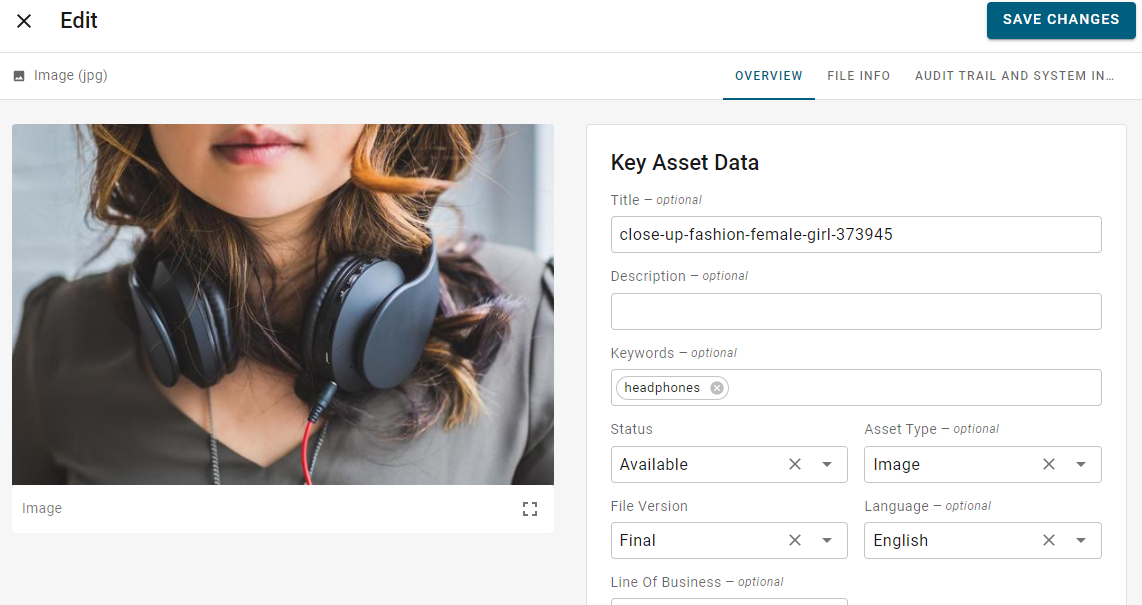The height and width of the screenshot is (605, 1142).
Task: Open Audit Trail and System Info tab
Action: click(1014, 76)
